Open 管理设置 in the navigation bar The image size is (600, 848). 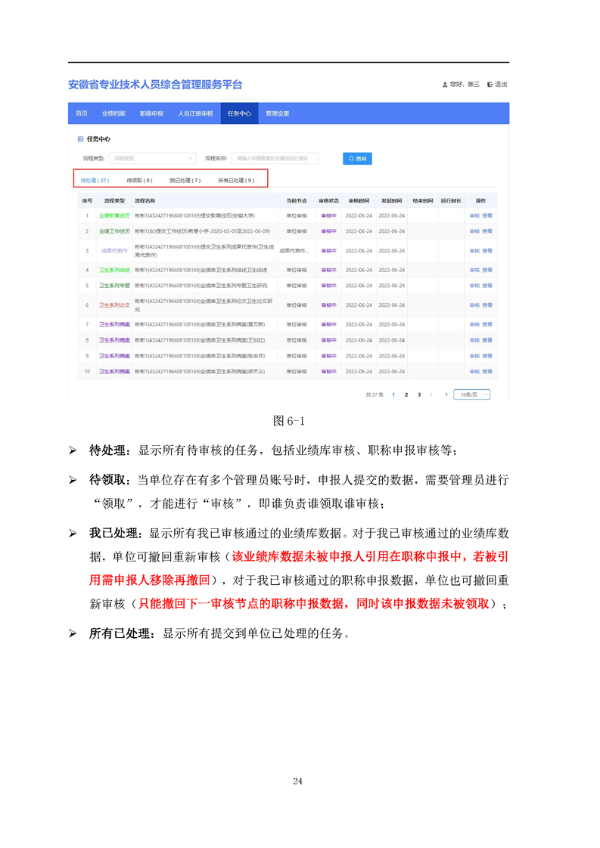[x=277, y=114]
